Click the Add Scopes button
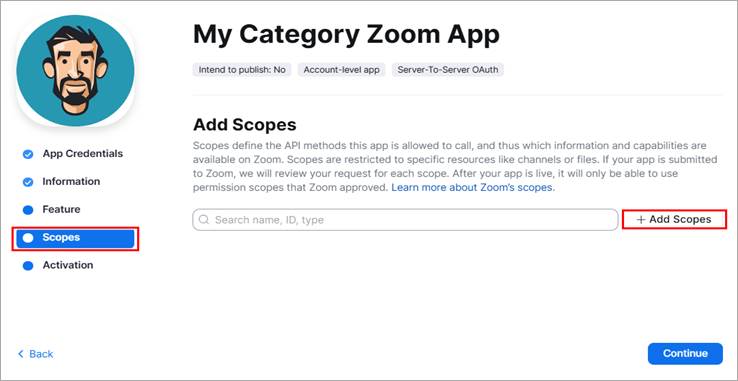This screenshot has width=738, height=381. (674, 219)
